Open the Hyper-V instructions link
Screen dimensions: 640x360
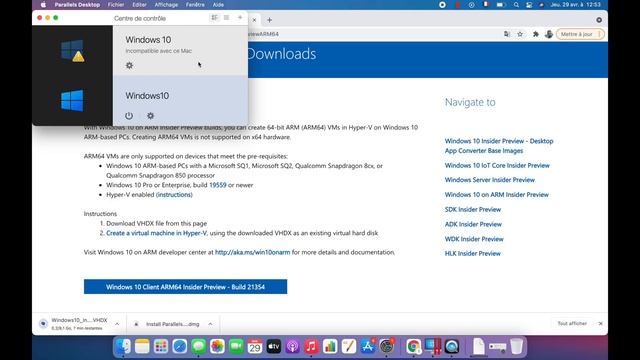(x=174, y=195)
